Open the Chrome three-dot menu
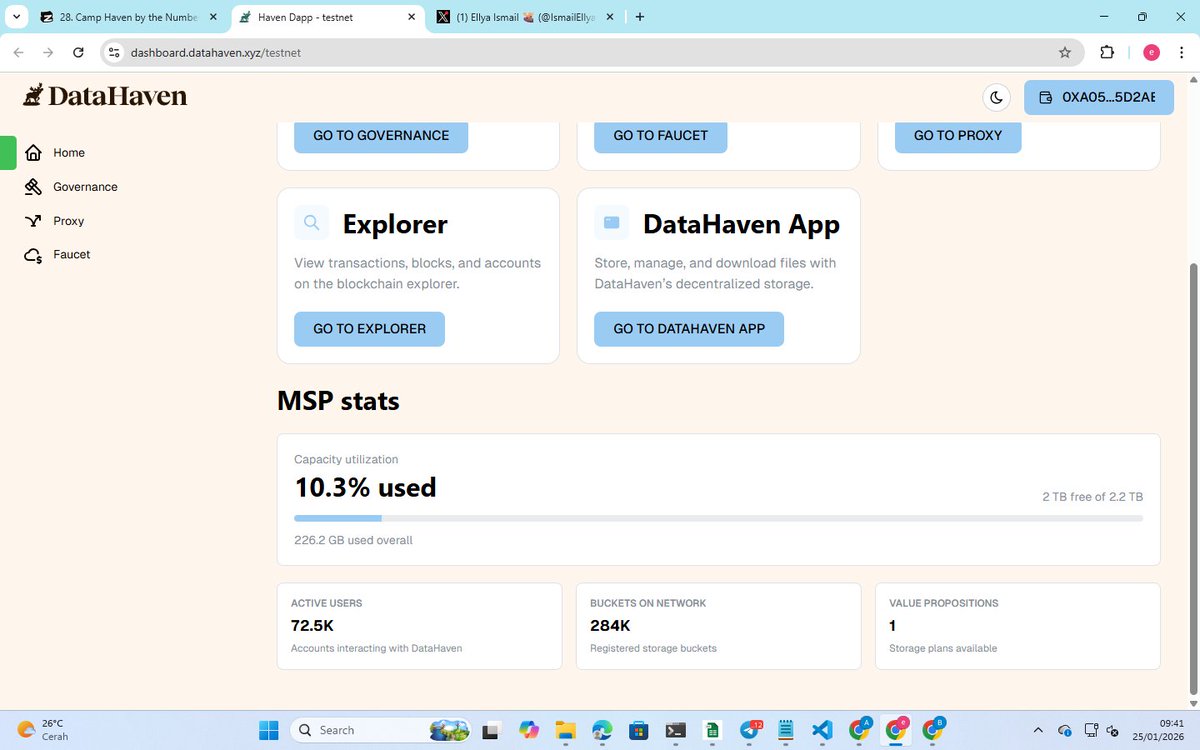Image resolution: width=1200 pixels, height=750 pixels. 1180,52
